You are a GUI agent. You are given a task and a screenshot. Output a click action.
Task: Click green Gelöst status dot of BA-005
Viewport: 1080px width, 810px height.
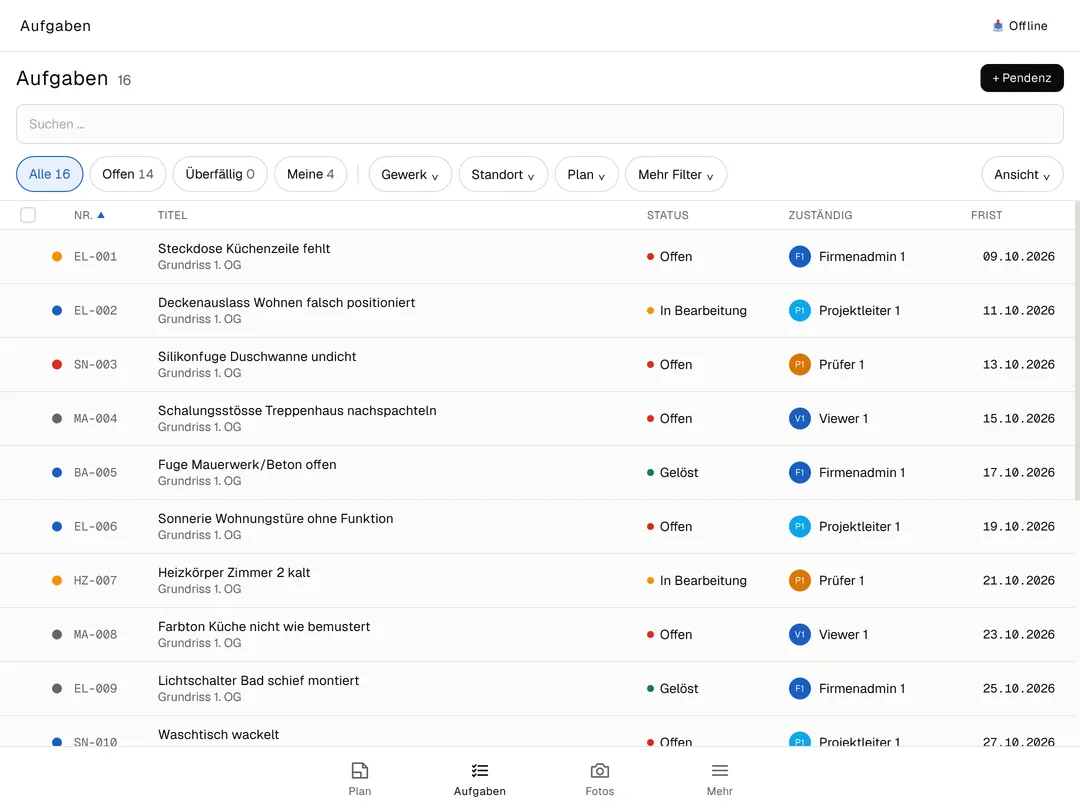pos(650,472)
